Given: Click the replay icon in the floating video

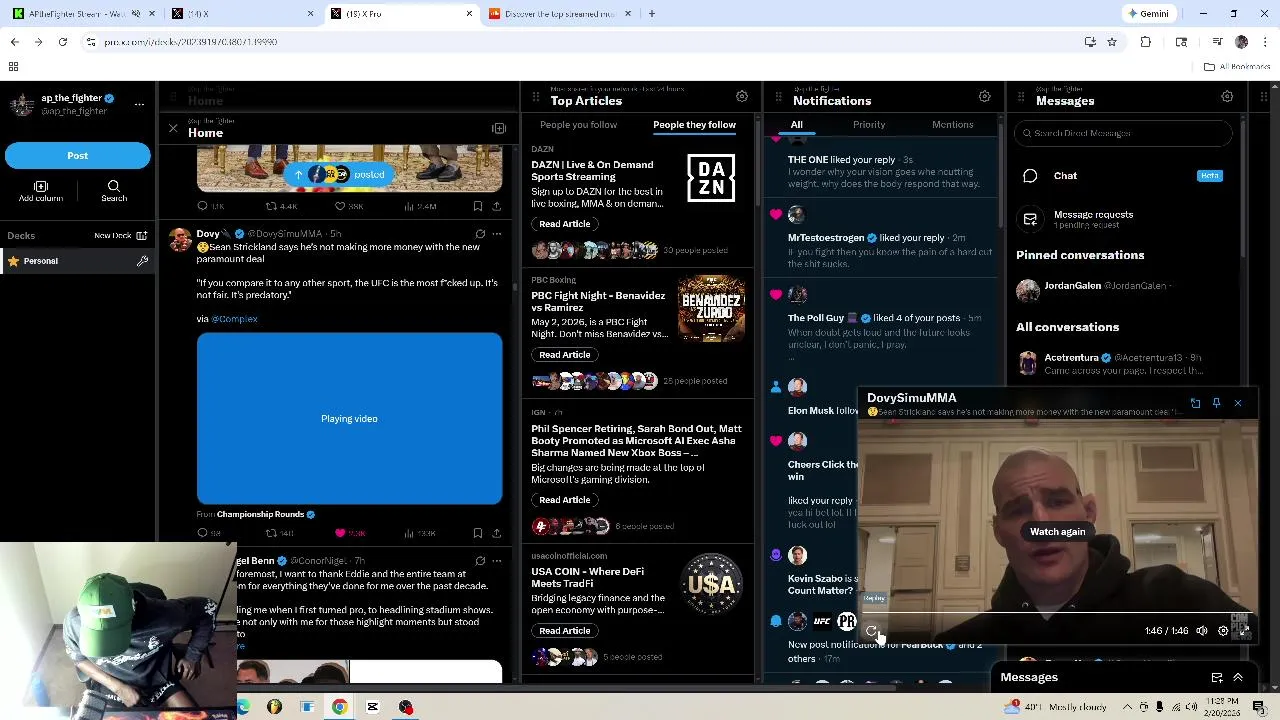Looking at the screenshot, I should pyautogui.click(x=872, y=631).
